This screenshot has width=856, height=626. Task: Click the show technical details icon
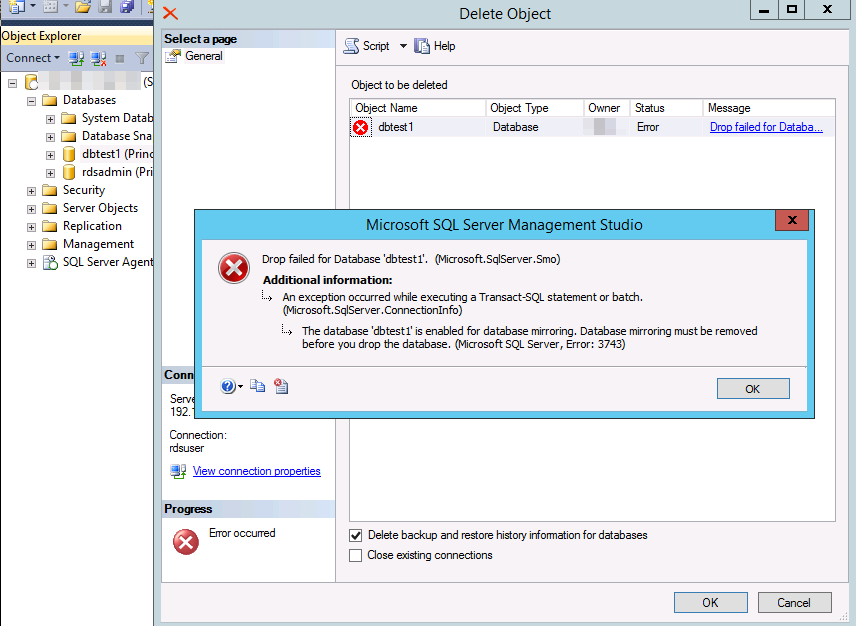281,386
